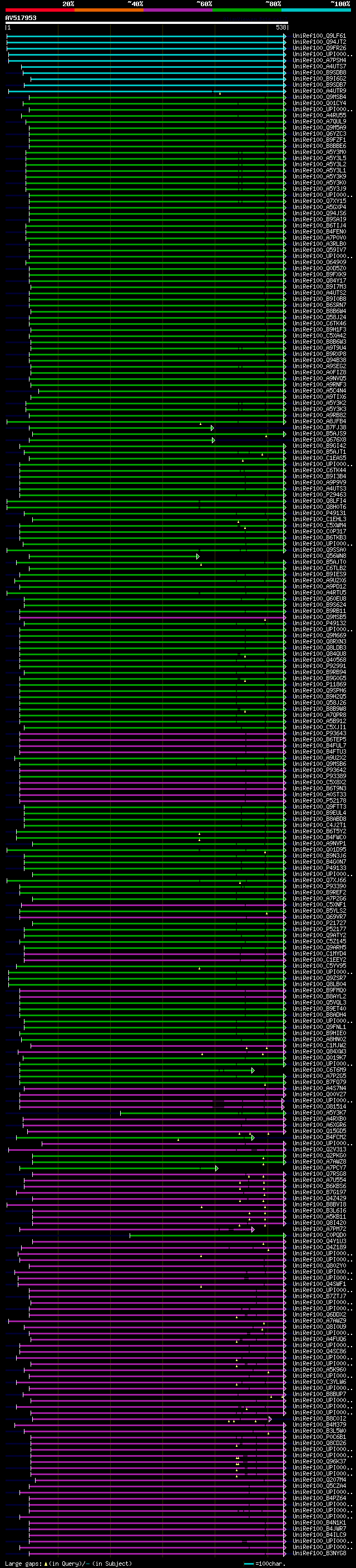Image resolution: width=356 pixels, height=1568 pixels.
Task: Open the UniRef100_A4UTR9 hit
Action: coord(319,91)
